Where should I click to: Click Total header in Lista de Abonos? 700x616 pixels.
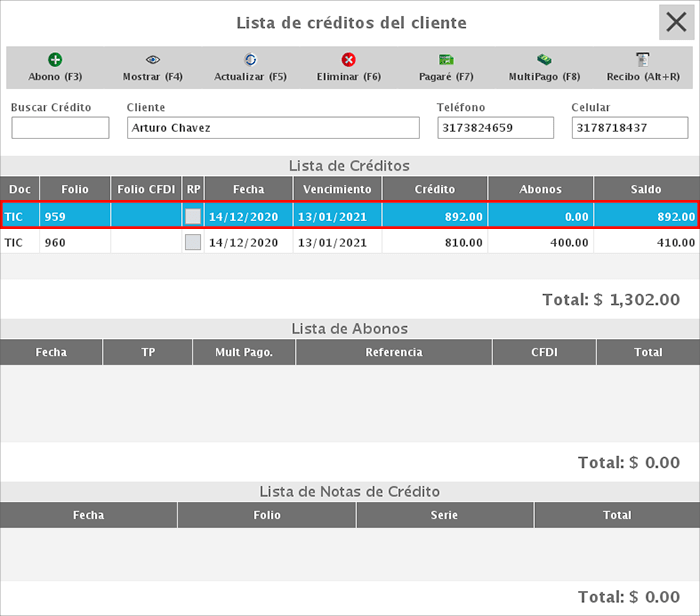click(648, 352)
